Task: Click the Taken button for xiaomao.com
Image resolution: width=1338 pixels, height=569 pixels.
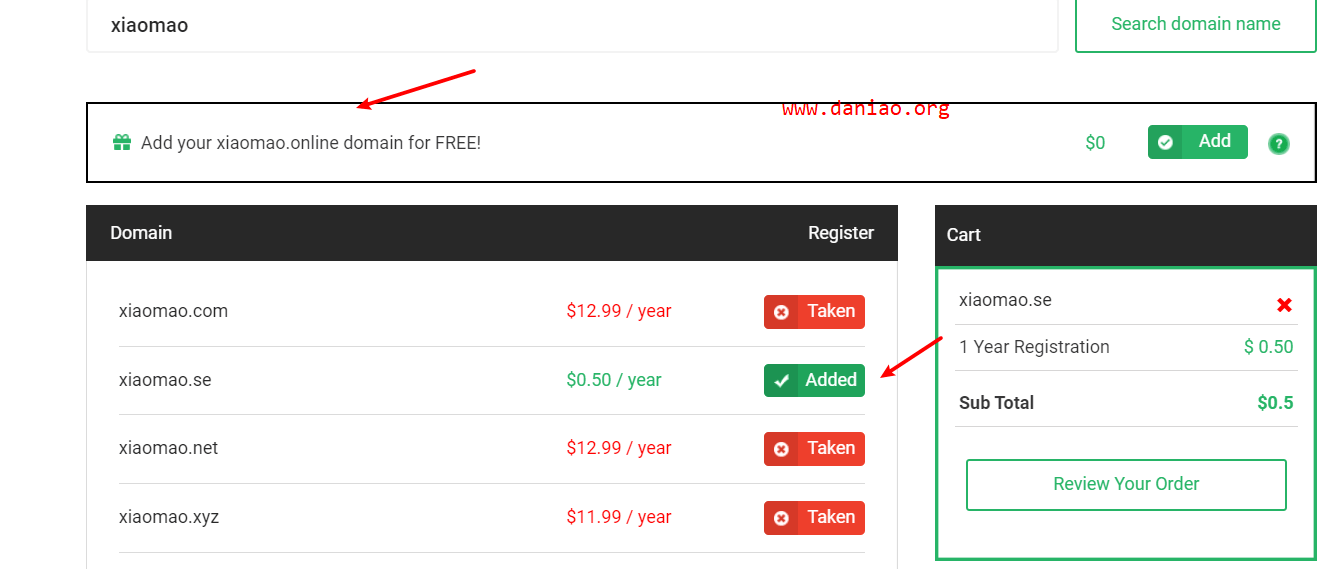Action: point(814,311)
